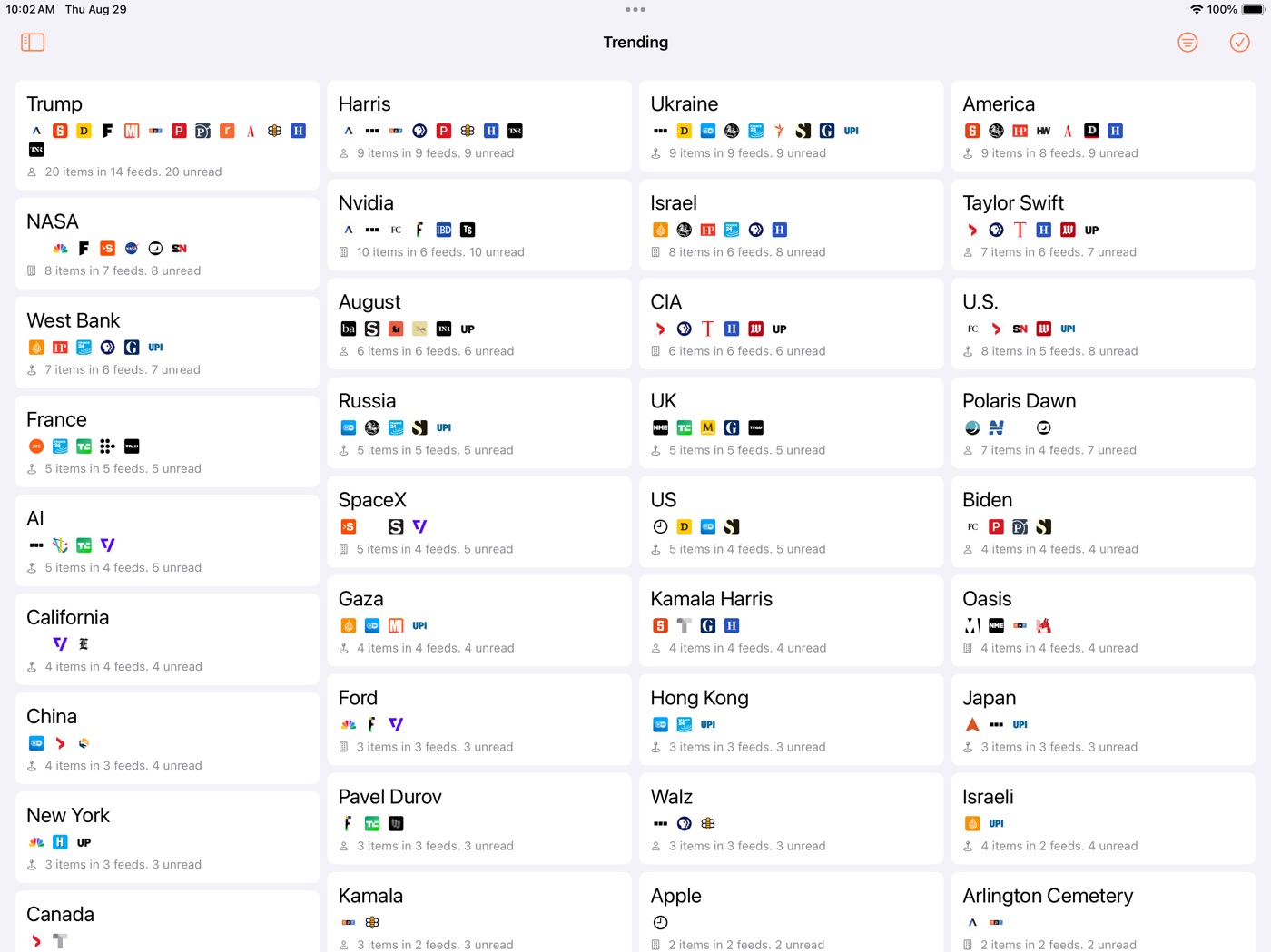Tap the three-dot multitasking control

[x=635, y=10]
